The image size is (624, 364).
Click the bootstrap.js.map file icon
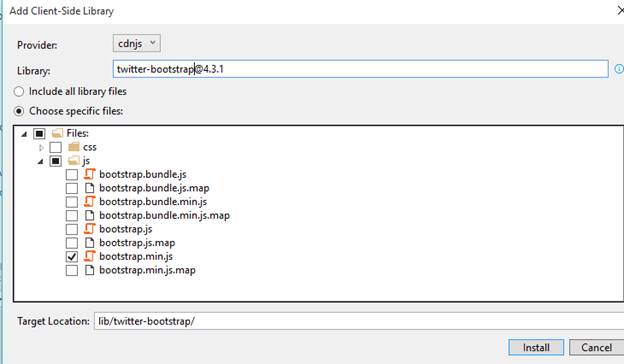point(90,243)
